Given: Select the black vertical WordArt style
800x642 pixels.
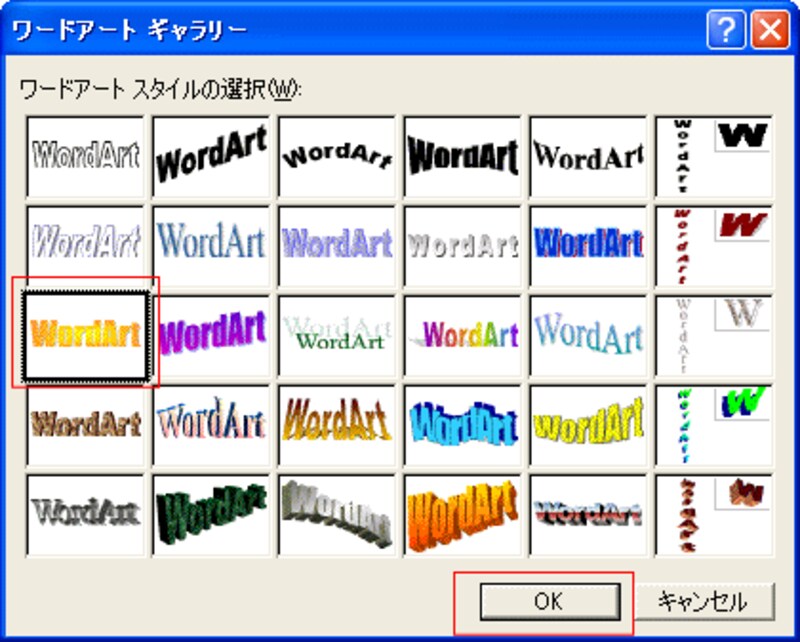Looking at the screenshot, I should click(x=714, y=156).
